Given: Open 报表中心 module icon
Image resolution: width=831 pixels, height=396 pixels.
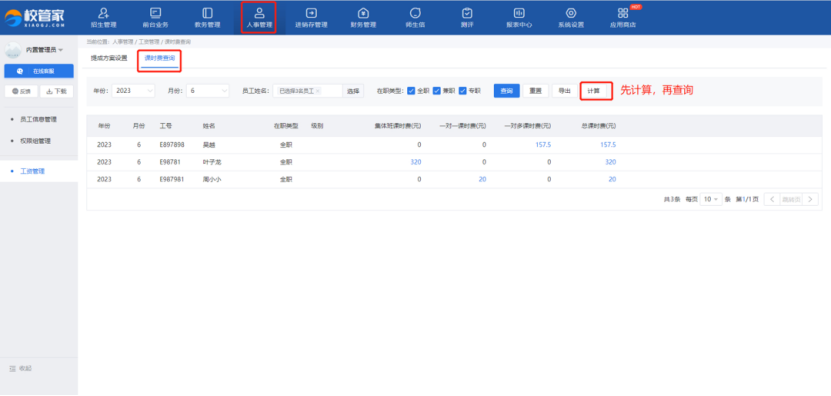Looking at the screenshot, I should point(519,13).
